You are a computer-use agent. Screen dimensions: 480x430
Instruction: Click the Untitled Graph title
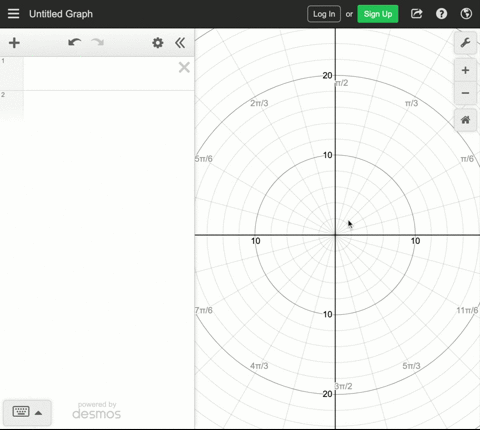point(61,14)
